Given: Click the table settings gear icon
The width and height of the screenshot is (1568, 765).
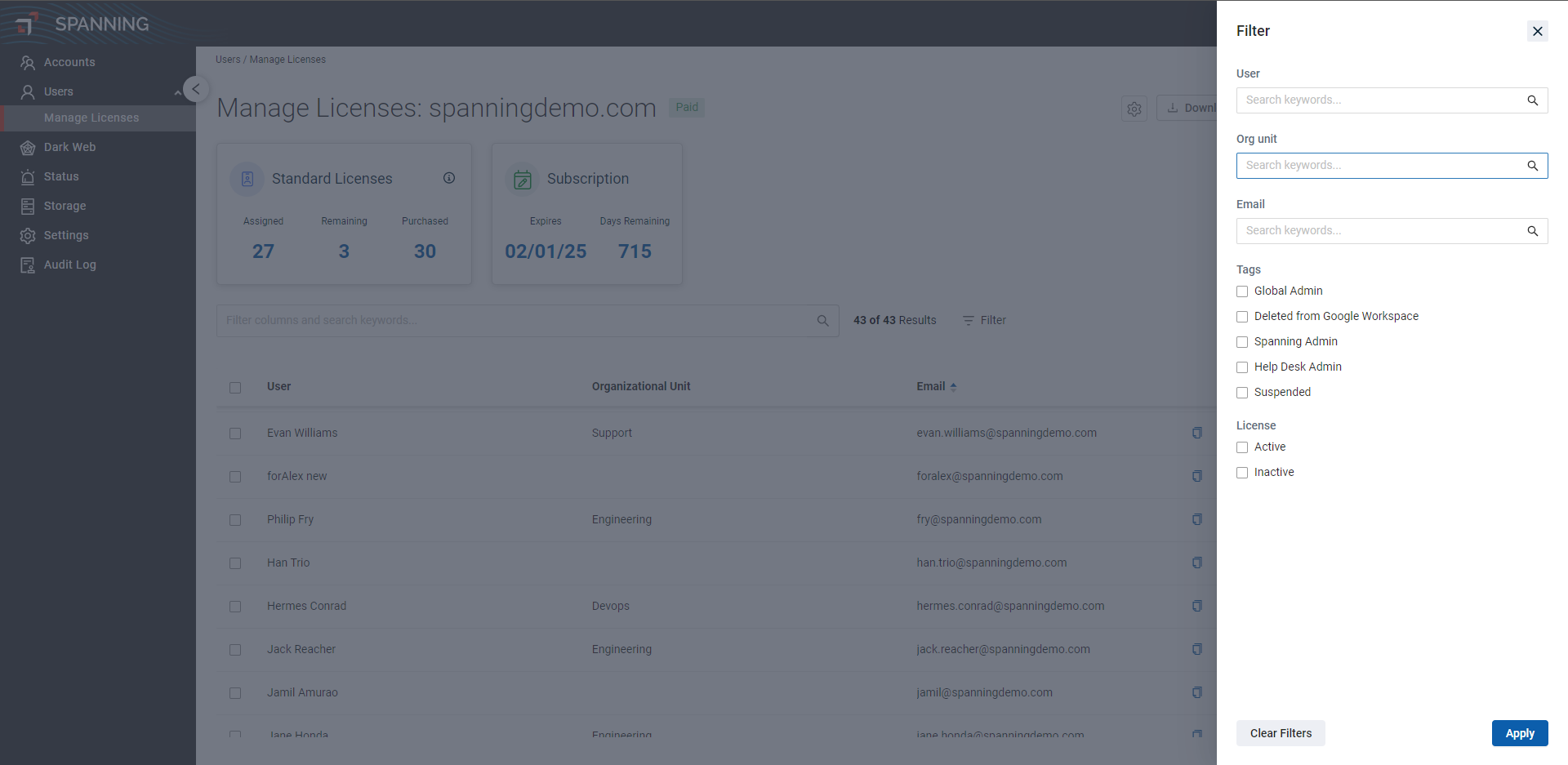Looking at the screenshot, I should click(1134, 109).
